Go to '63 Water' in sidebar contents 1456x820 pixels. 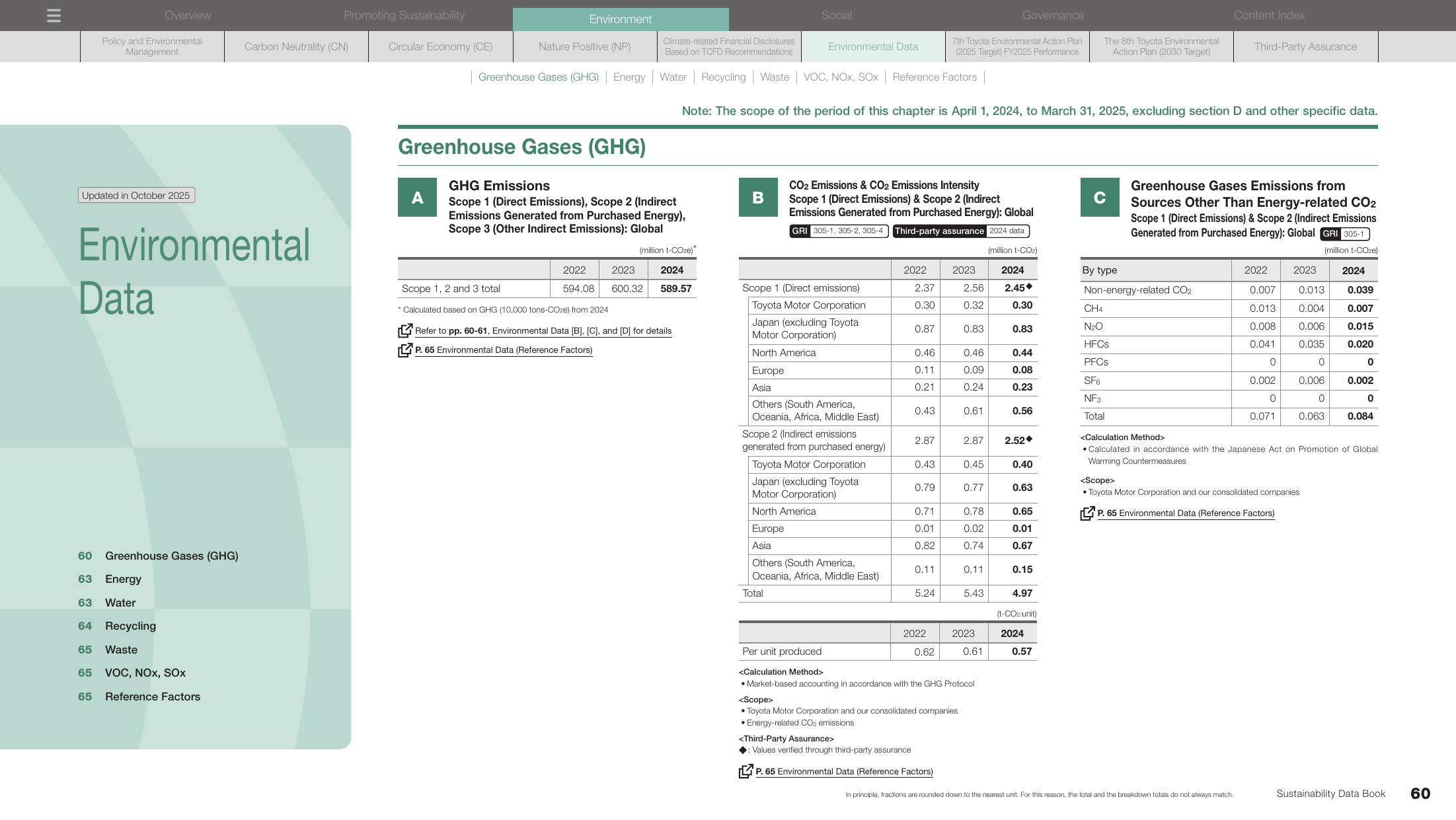click(106, 603)
